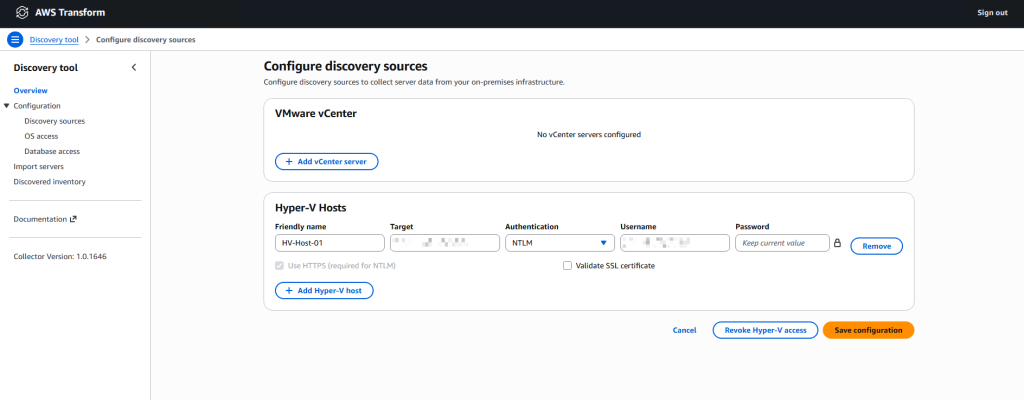Toggle the Use HTTPS checkbox

(280, 266)
